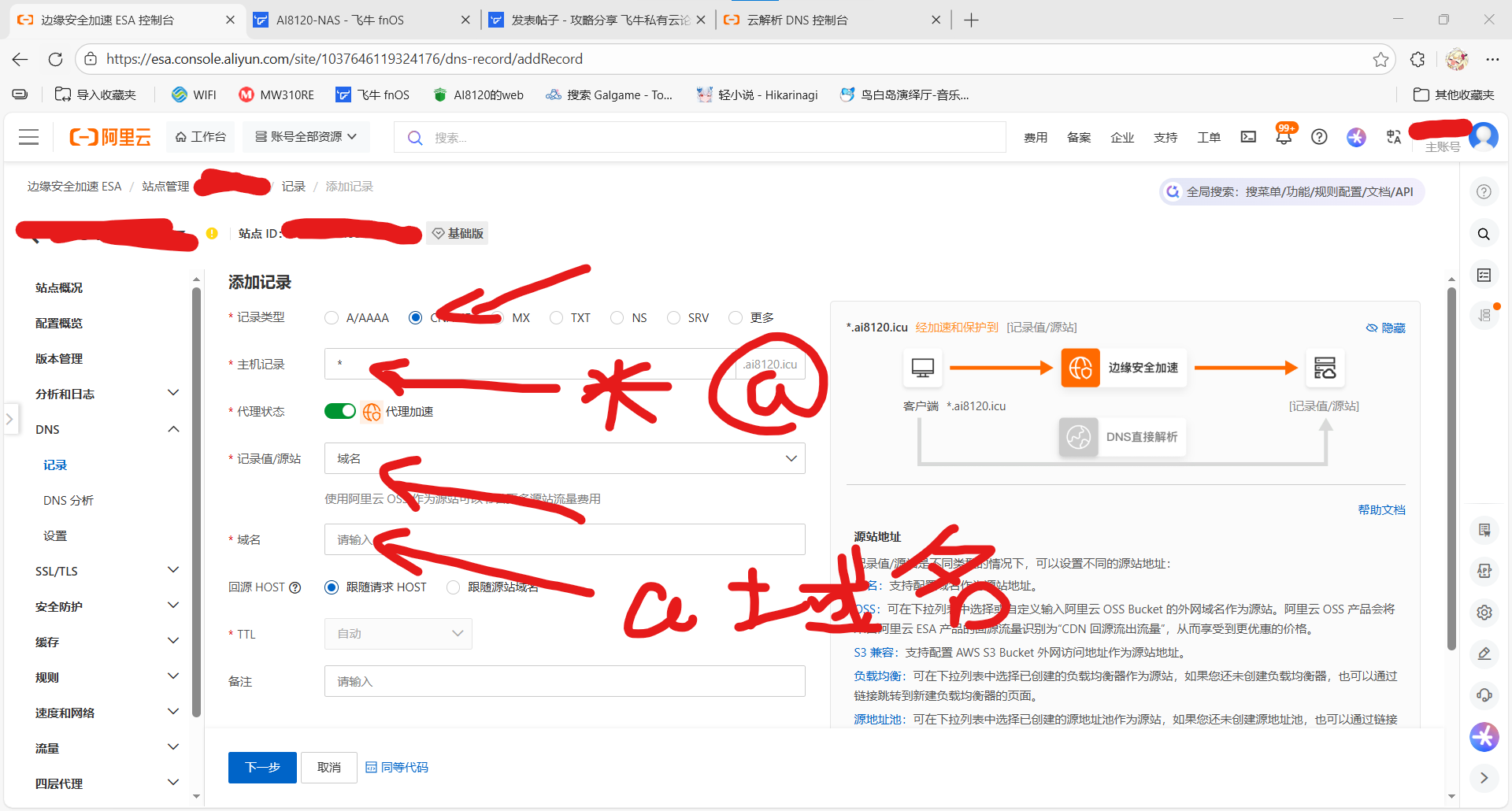Open the notification bell with 99+ badge
1512x811 pixels.
coord(1284,135)
